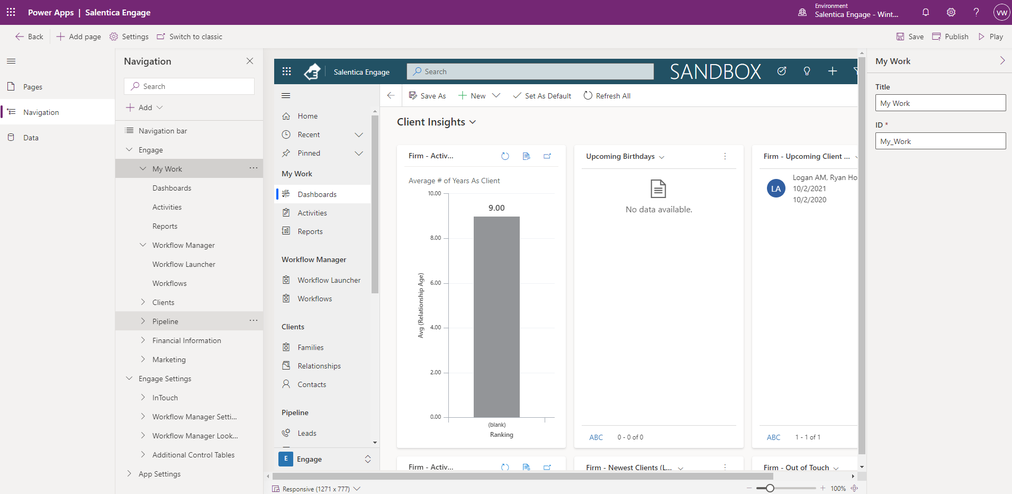Play the app
Screen dimensions: 1012x494
click(991, 37)
